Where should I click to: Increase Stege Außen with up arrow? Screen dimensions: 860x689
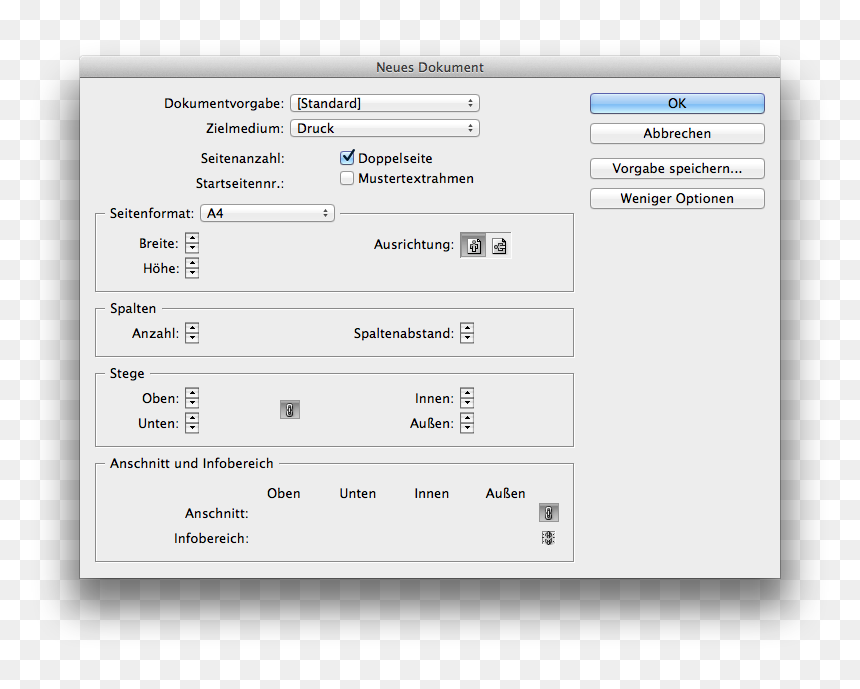click(467, 417)
